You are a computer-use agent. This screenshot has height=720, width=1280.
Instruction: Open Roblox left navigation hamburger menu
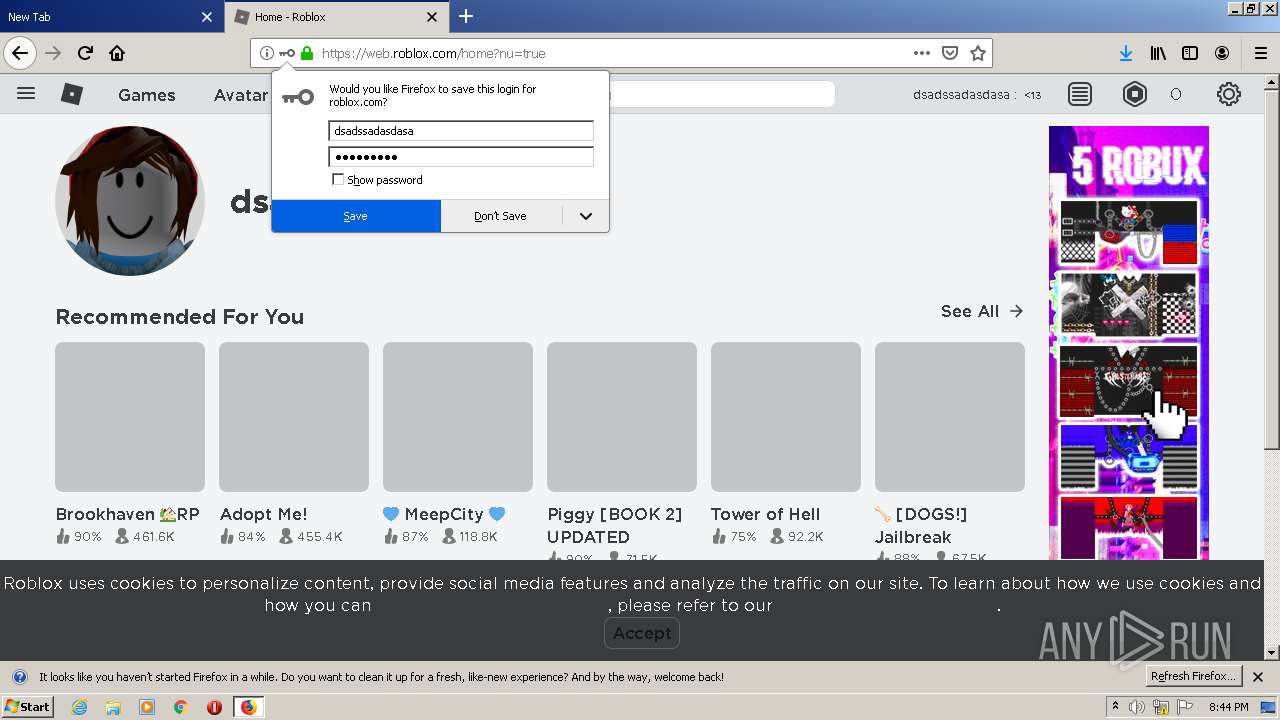coord(26,94)
